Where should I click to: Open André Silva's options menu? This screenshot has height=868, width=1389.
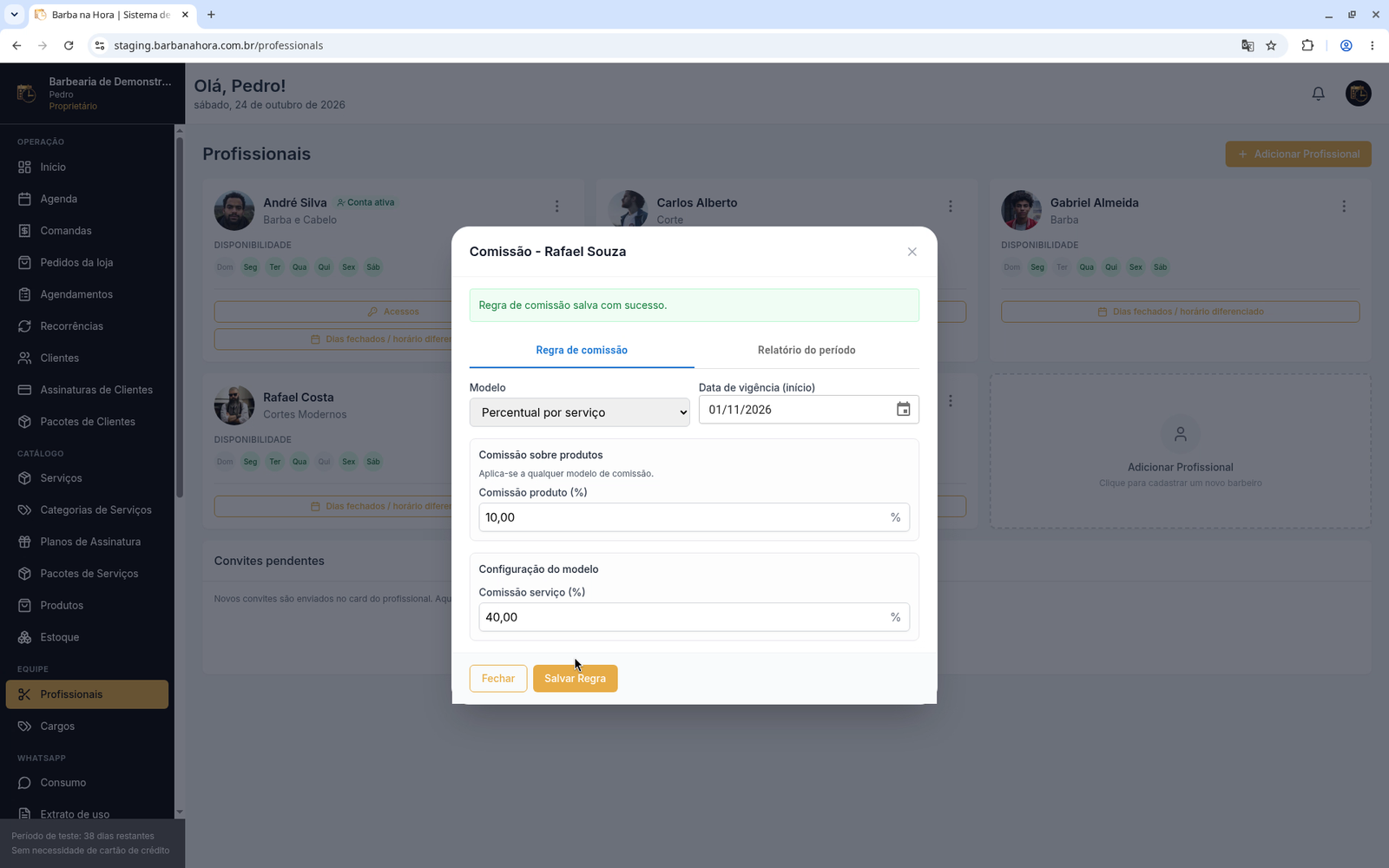point(556,207)
